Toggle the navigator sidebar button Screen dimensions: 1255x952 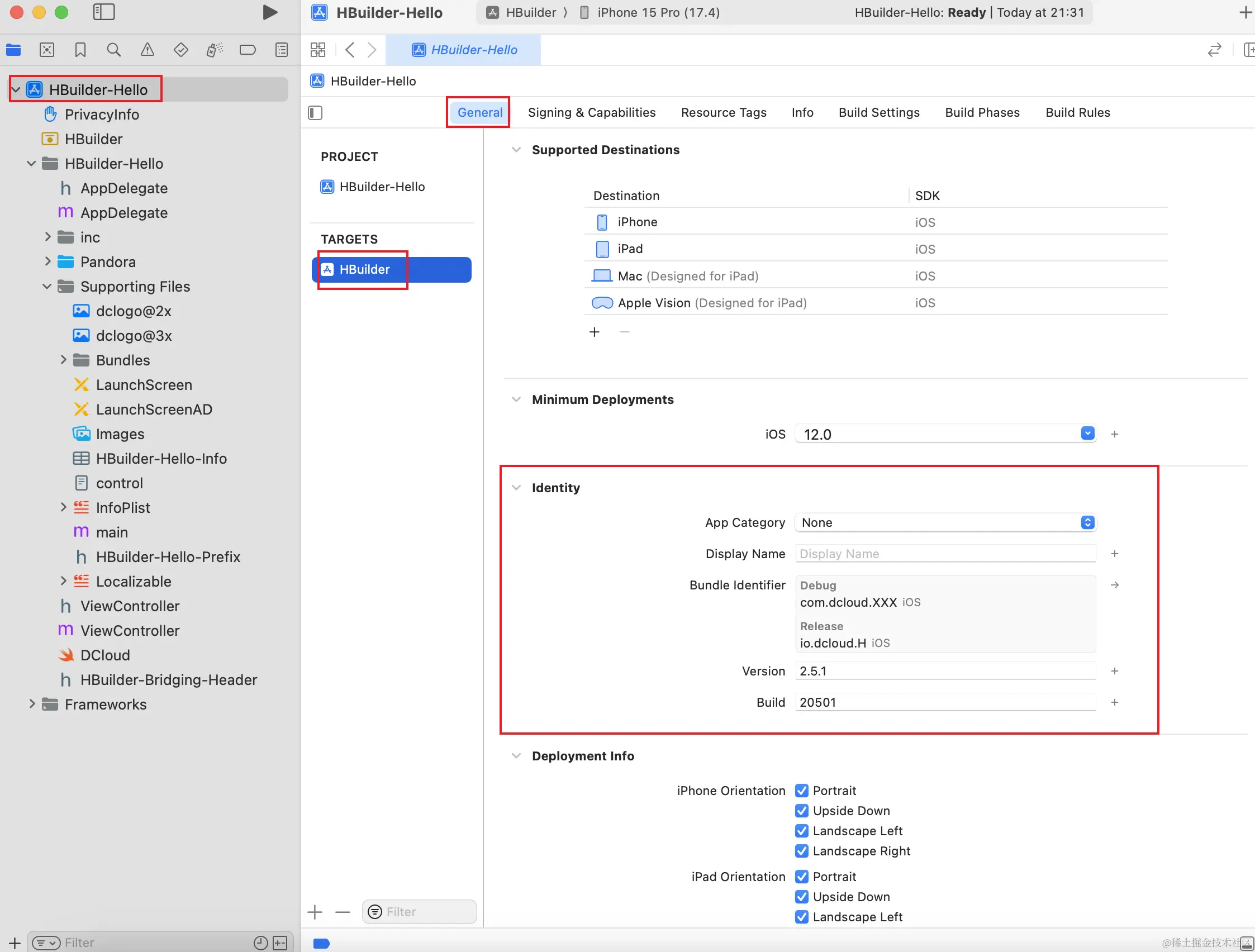[x=104, y=12]
